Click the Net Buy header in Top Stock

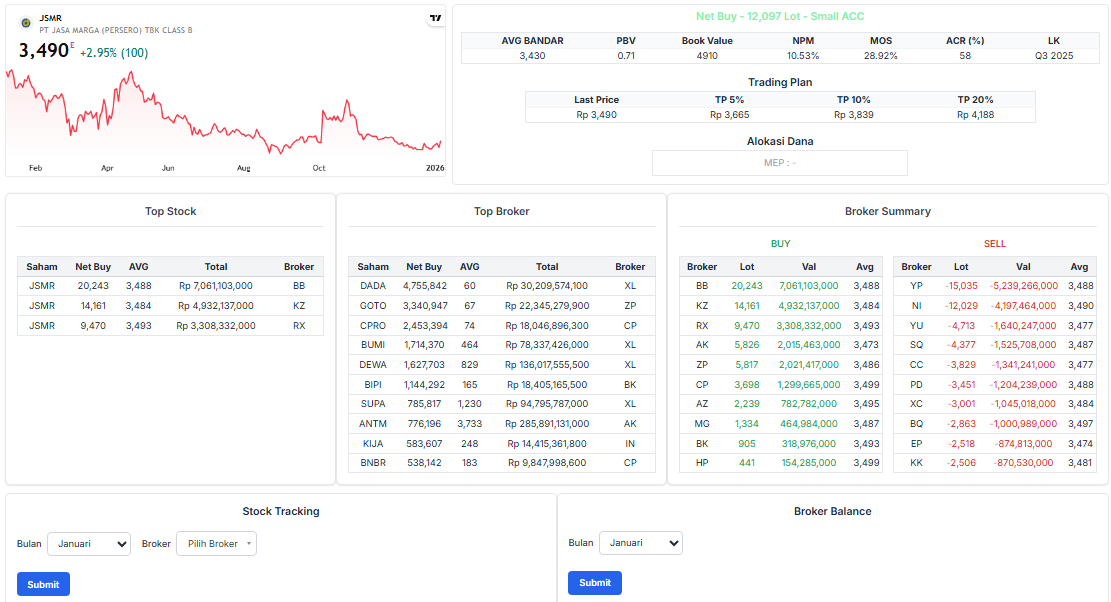coord(92,267)
